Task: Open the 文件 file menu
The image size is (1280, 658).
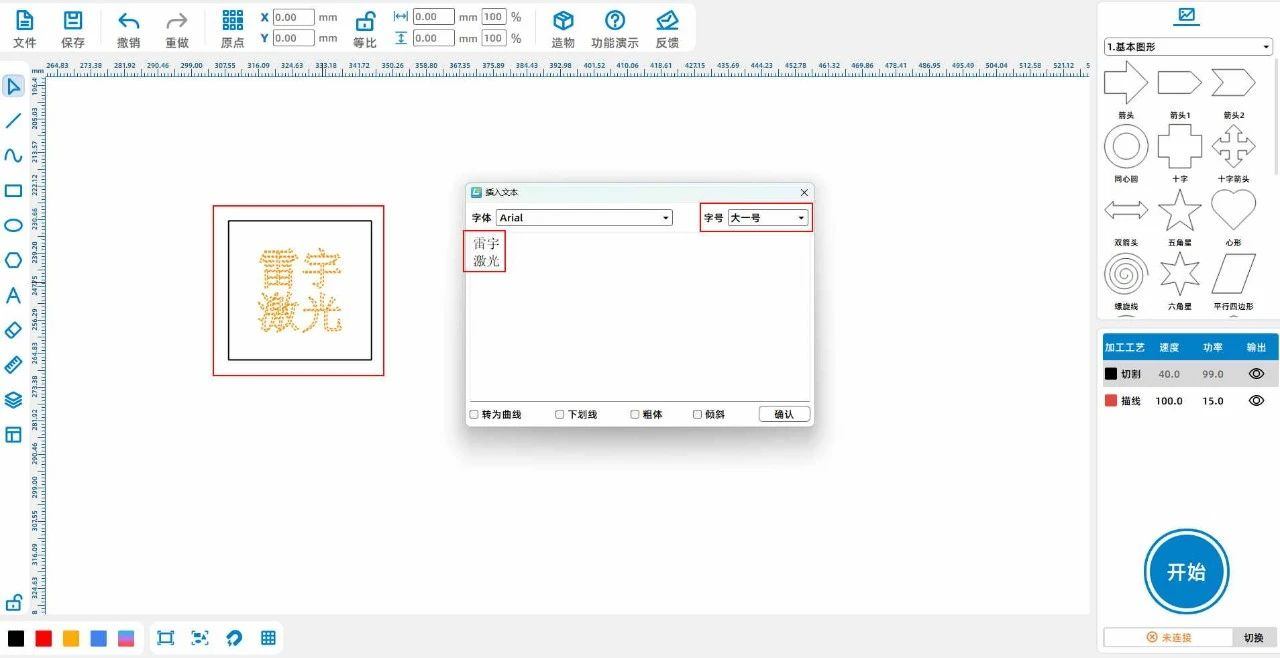Action: 25,21
